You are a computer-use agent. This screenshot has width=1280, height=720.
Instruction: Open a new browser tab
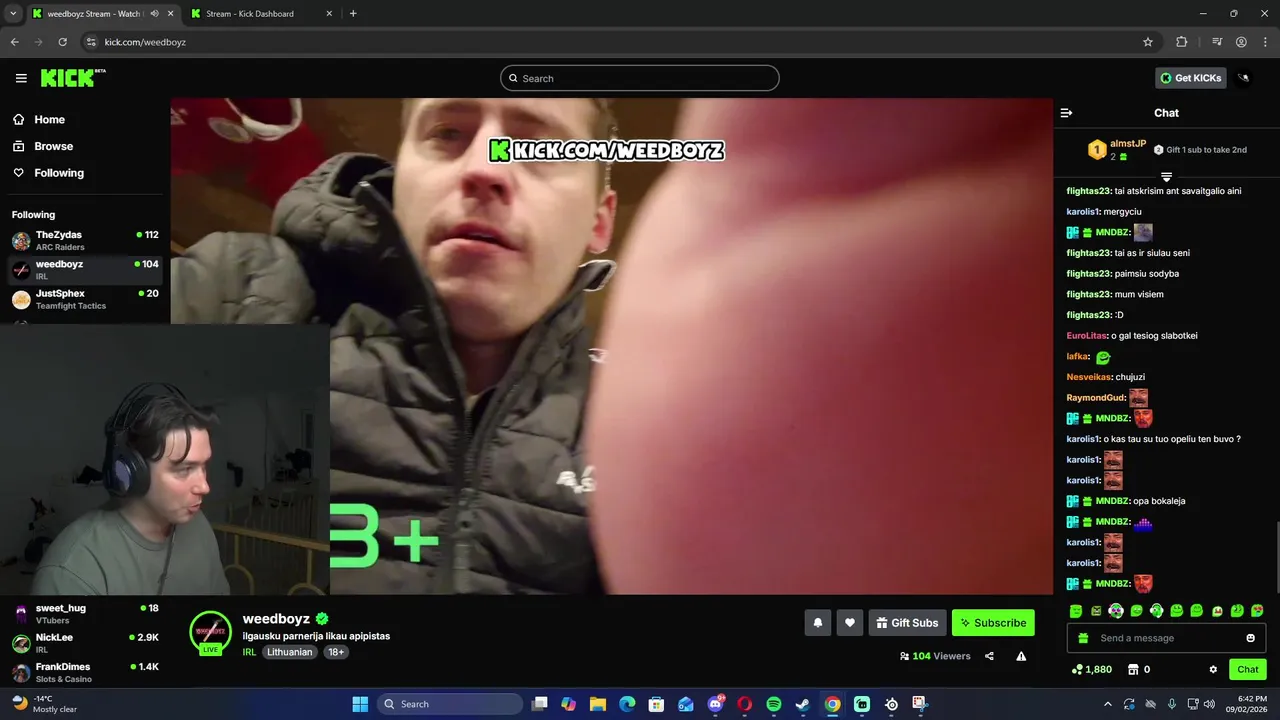tap(353, 14)
